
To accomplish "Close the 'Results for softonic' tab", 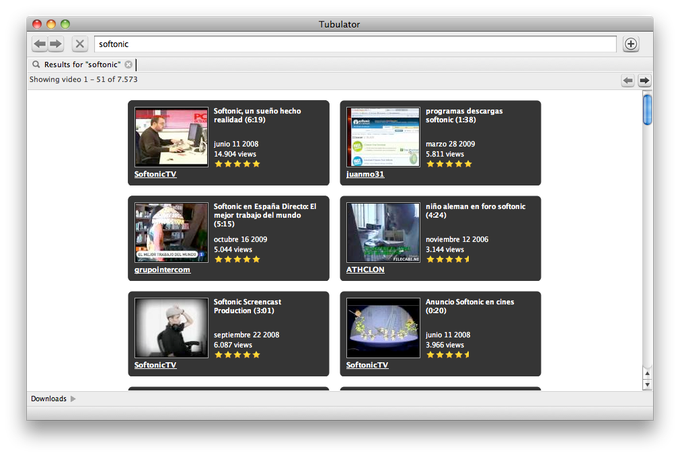I will coord(128,64).
